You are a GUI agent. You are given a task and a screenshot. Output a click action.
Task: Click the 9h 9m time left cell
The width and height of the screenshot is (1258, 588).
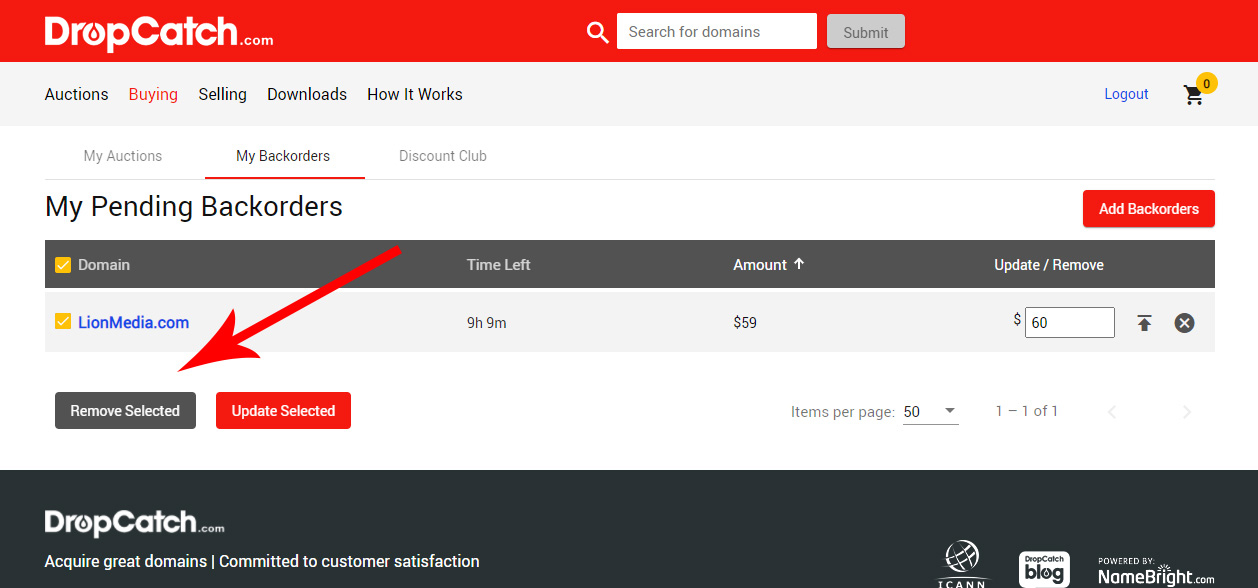pos(487,323)
